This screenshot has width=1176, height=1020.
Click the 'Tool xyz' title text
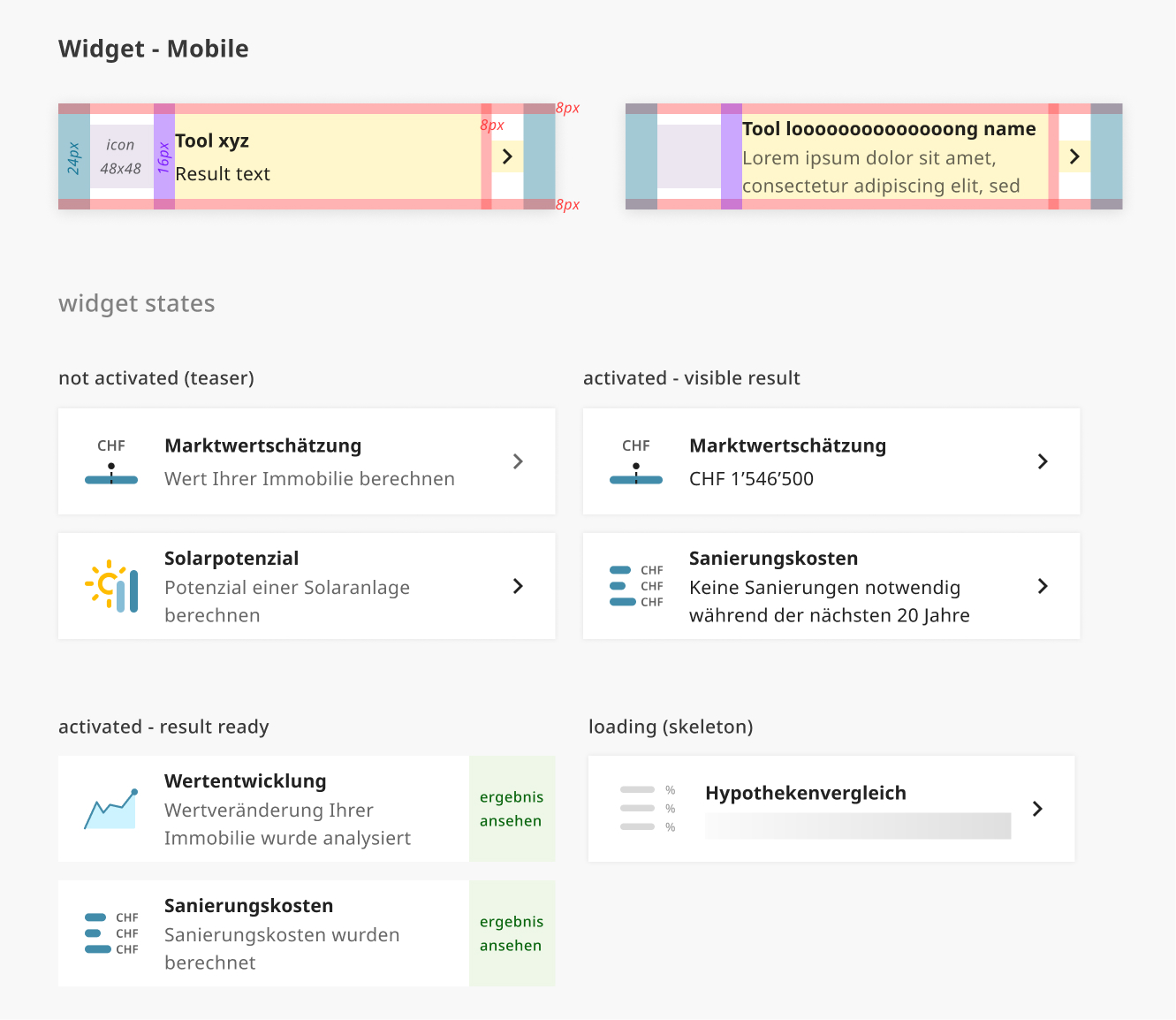coord(212,141)
